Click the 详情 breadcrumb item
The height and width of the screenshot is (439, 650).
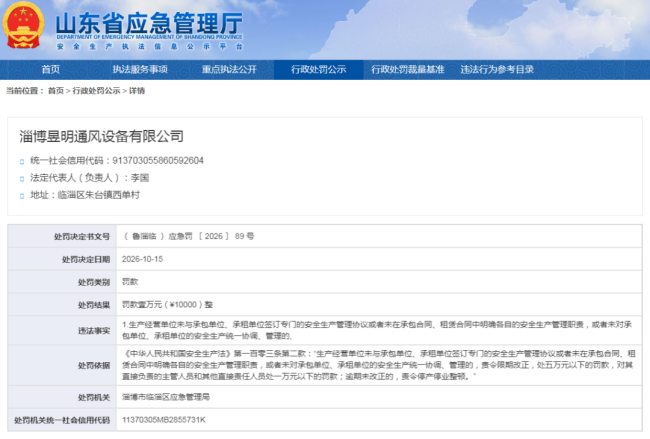pos(137,91)
